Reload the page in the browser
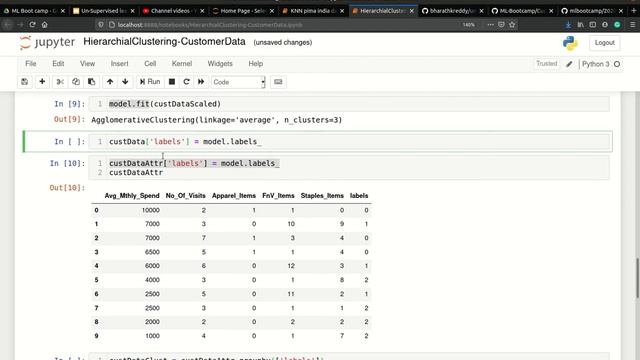Image resolution: width=640 pixels, height=360 pixels. 32,24
